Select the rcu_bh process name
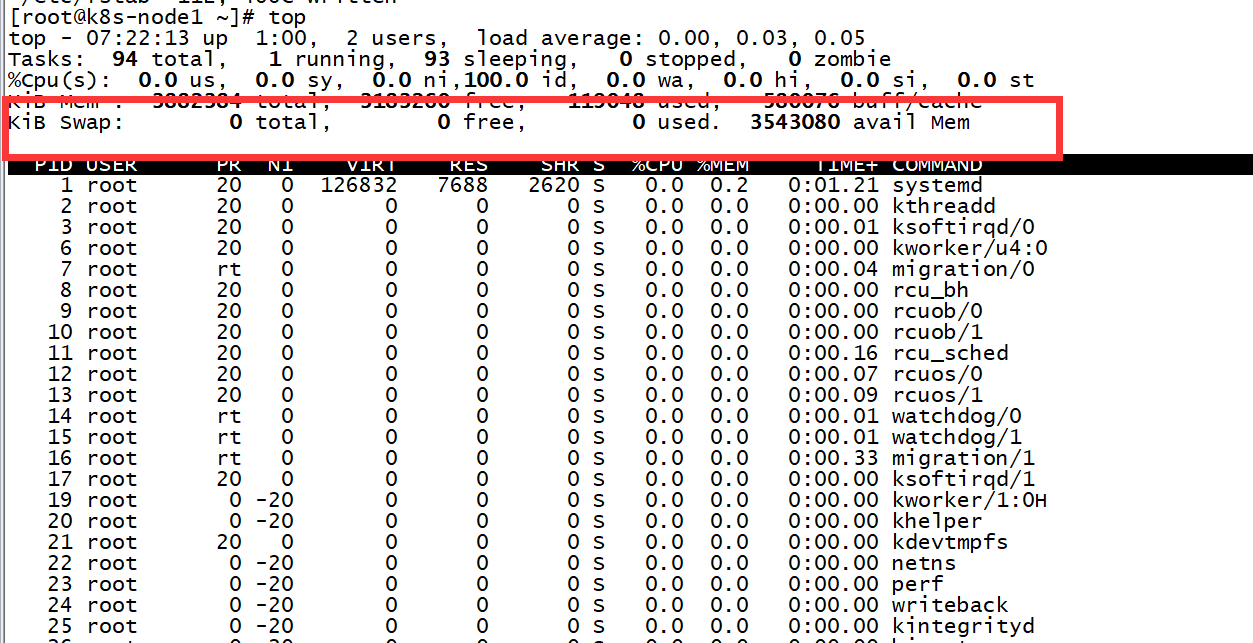 click(931, 290)
